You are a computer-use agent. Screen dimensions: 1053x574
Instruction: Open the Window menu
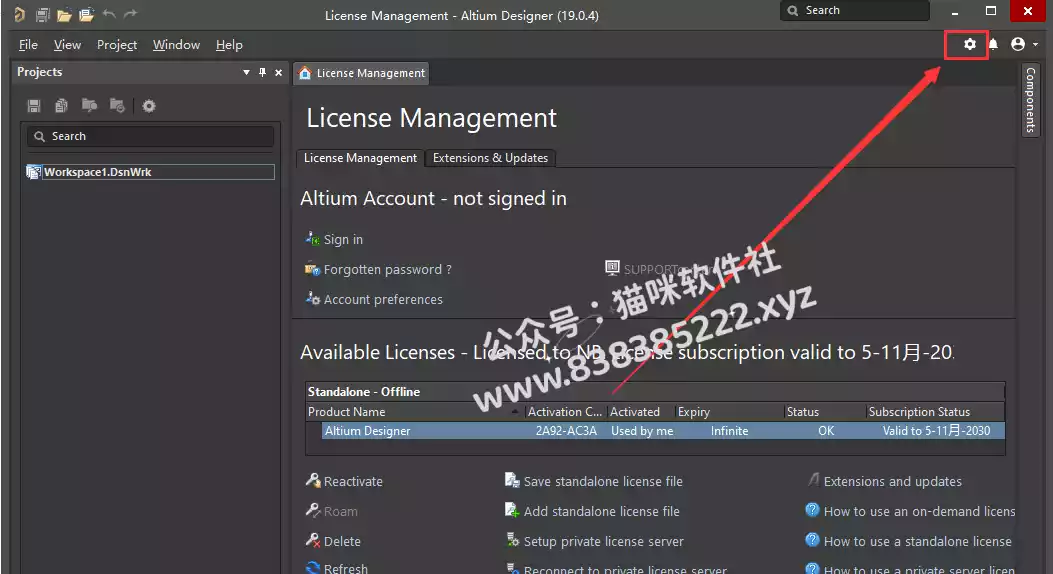176,45
